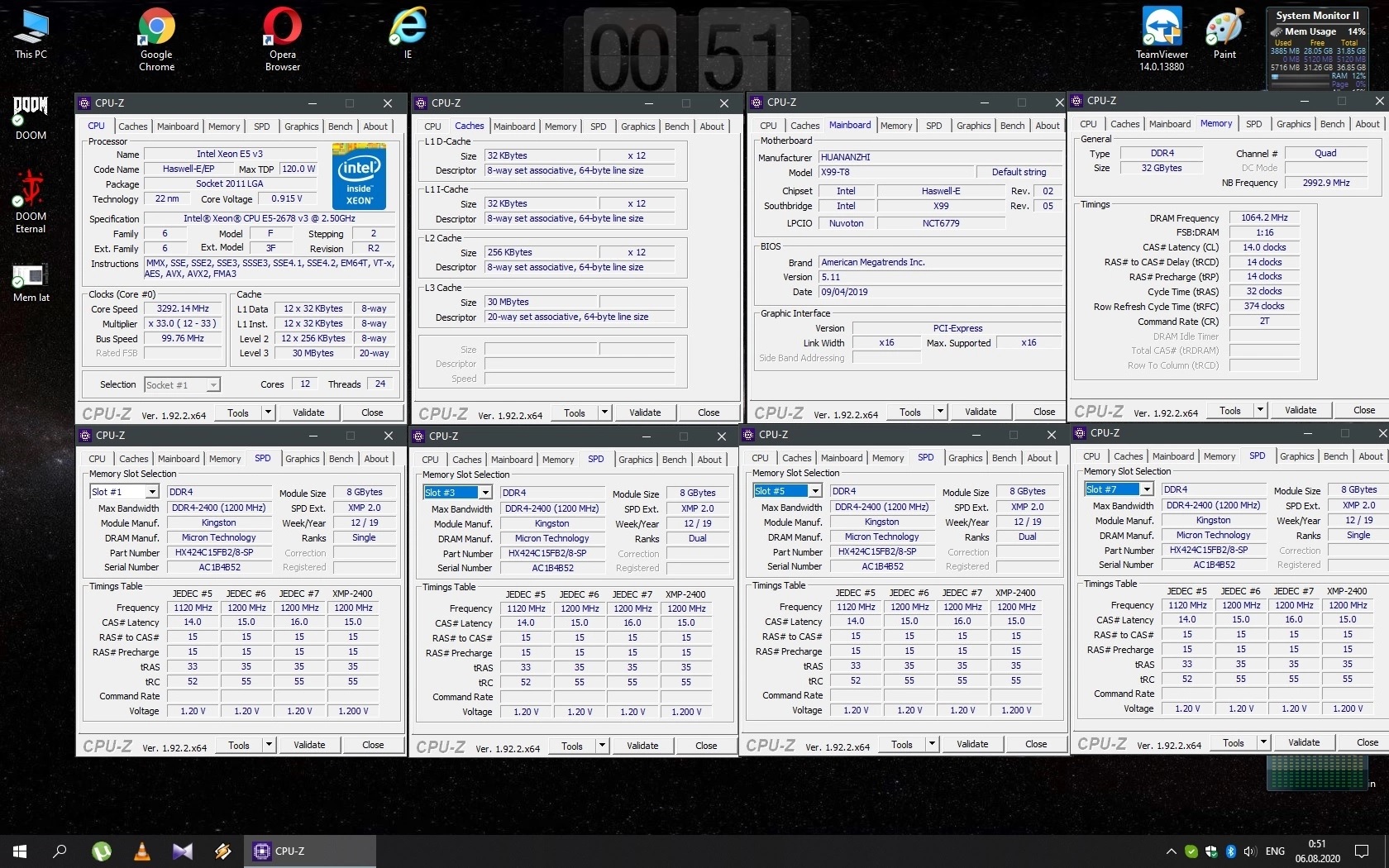
Task: Click the Intel Xeon logo in CPU window
Action: [x=359, y=176]
